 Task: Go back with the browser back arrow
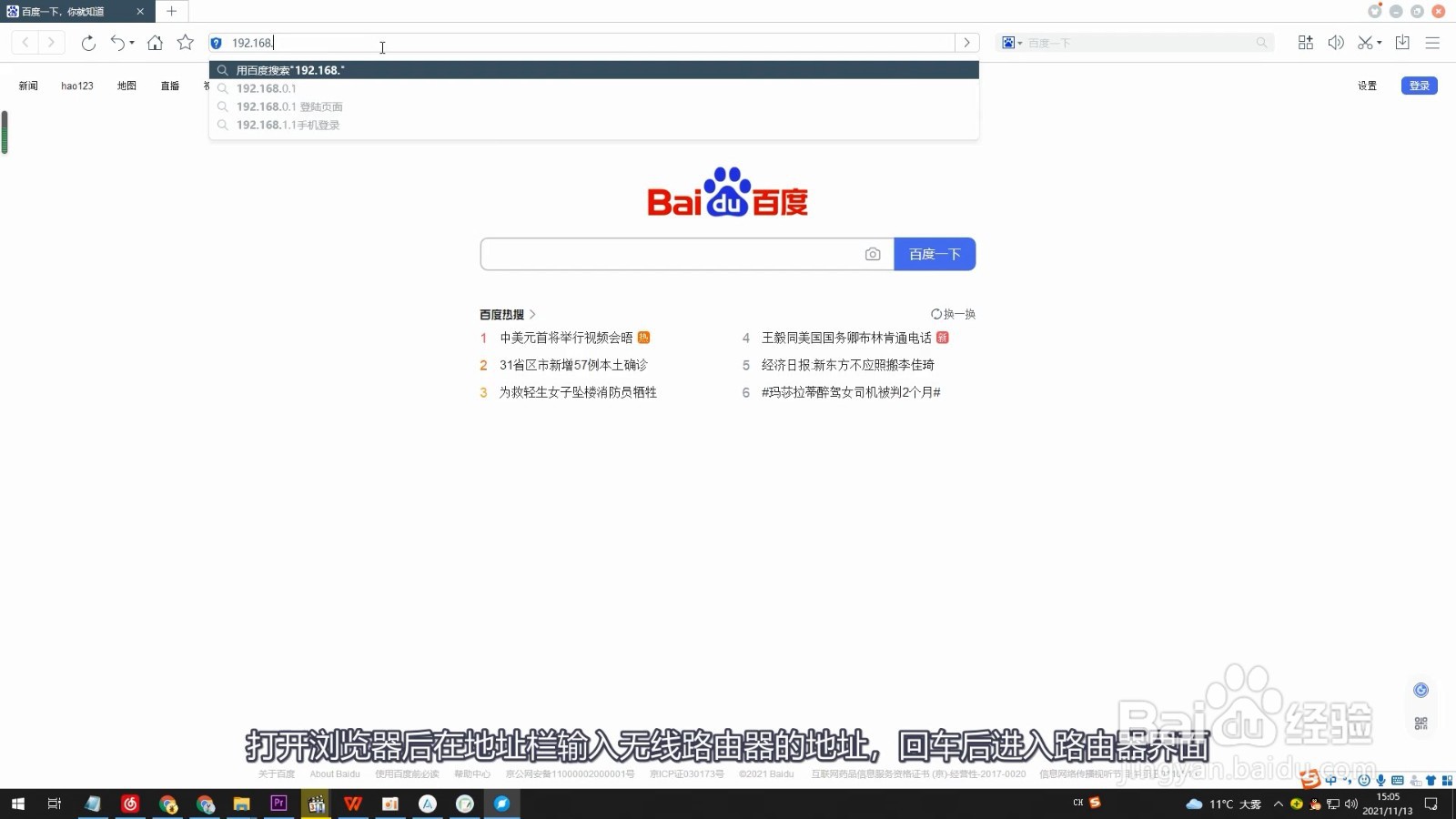pos(25,43)
